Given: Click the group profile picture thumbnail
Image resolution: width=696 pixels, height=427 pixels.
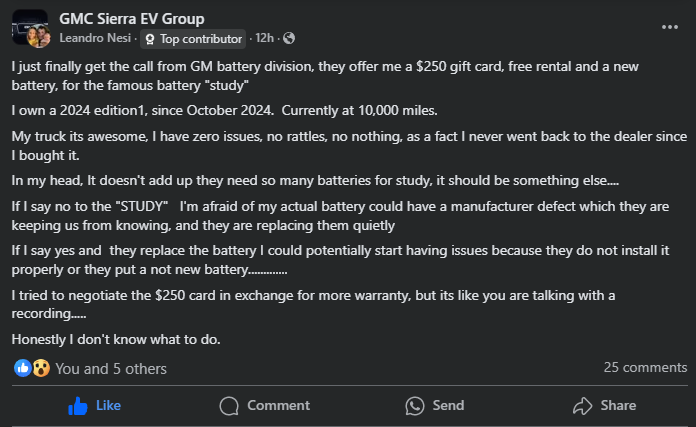Looking at the screenshot, I should coord(30,29).
